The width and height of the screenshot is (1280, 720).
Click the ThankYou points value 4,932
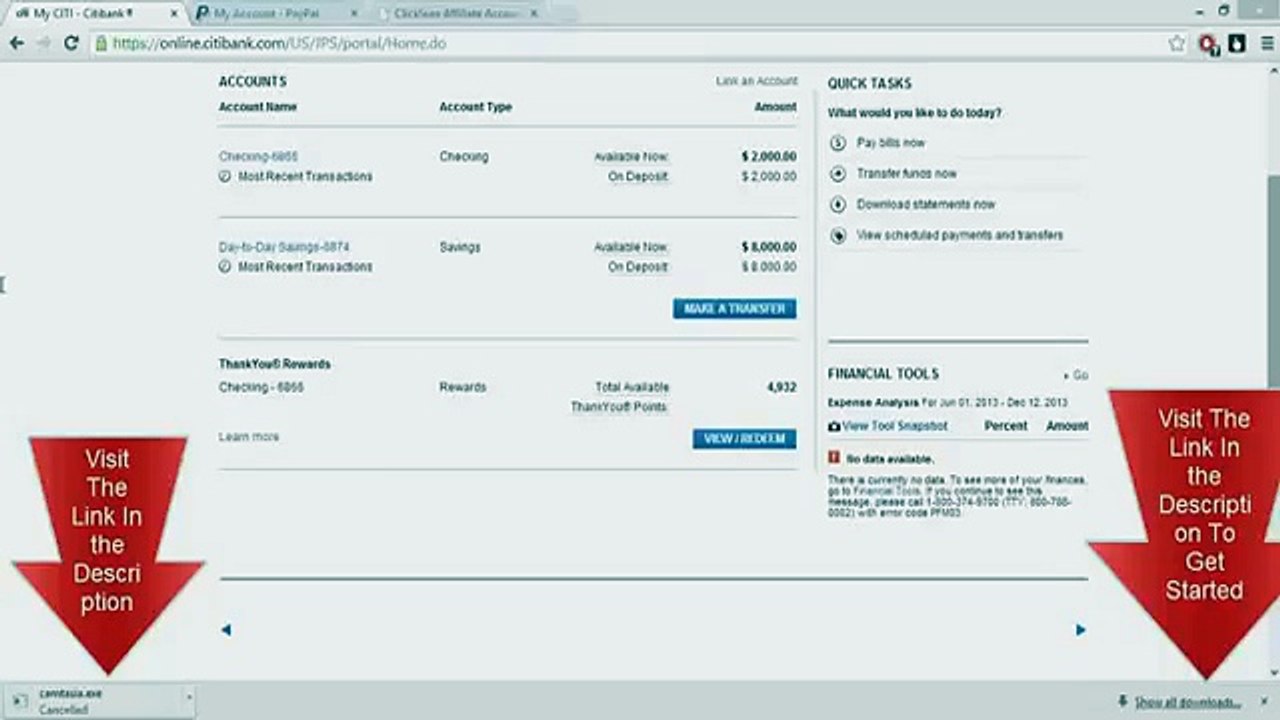(x=782, y=387)
